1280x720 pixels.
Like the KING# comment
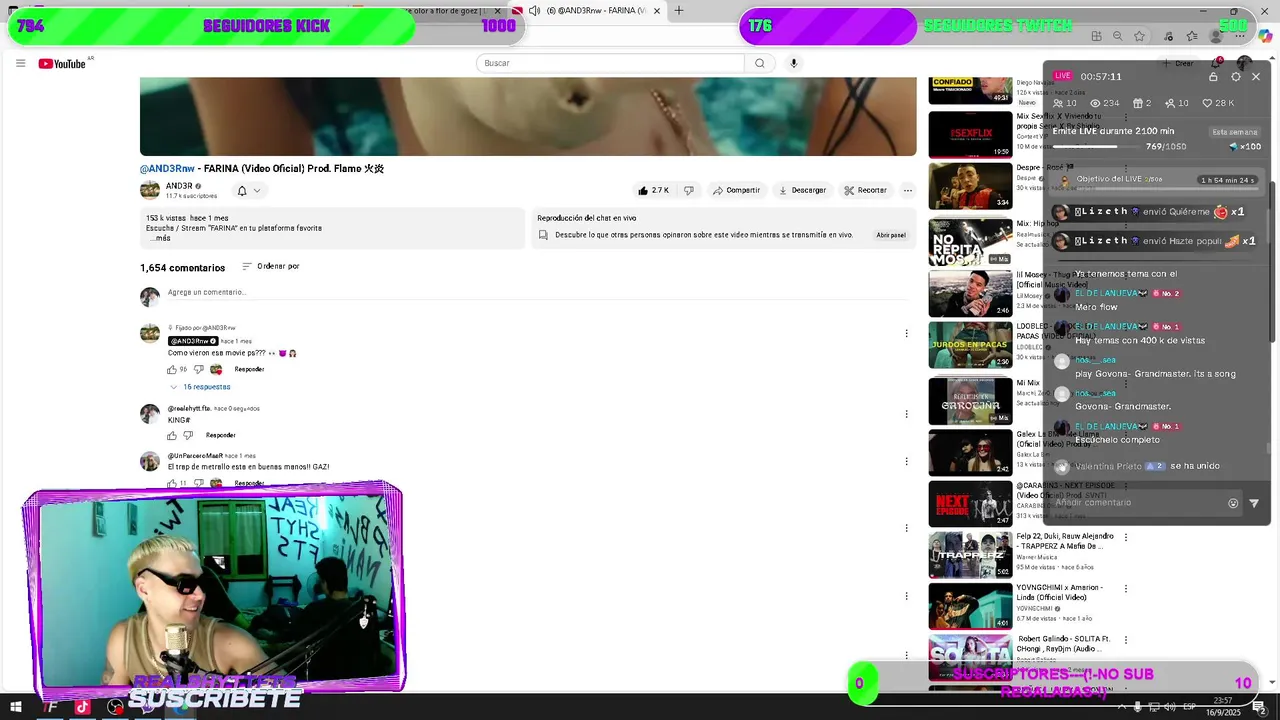[x=172, y=435]
